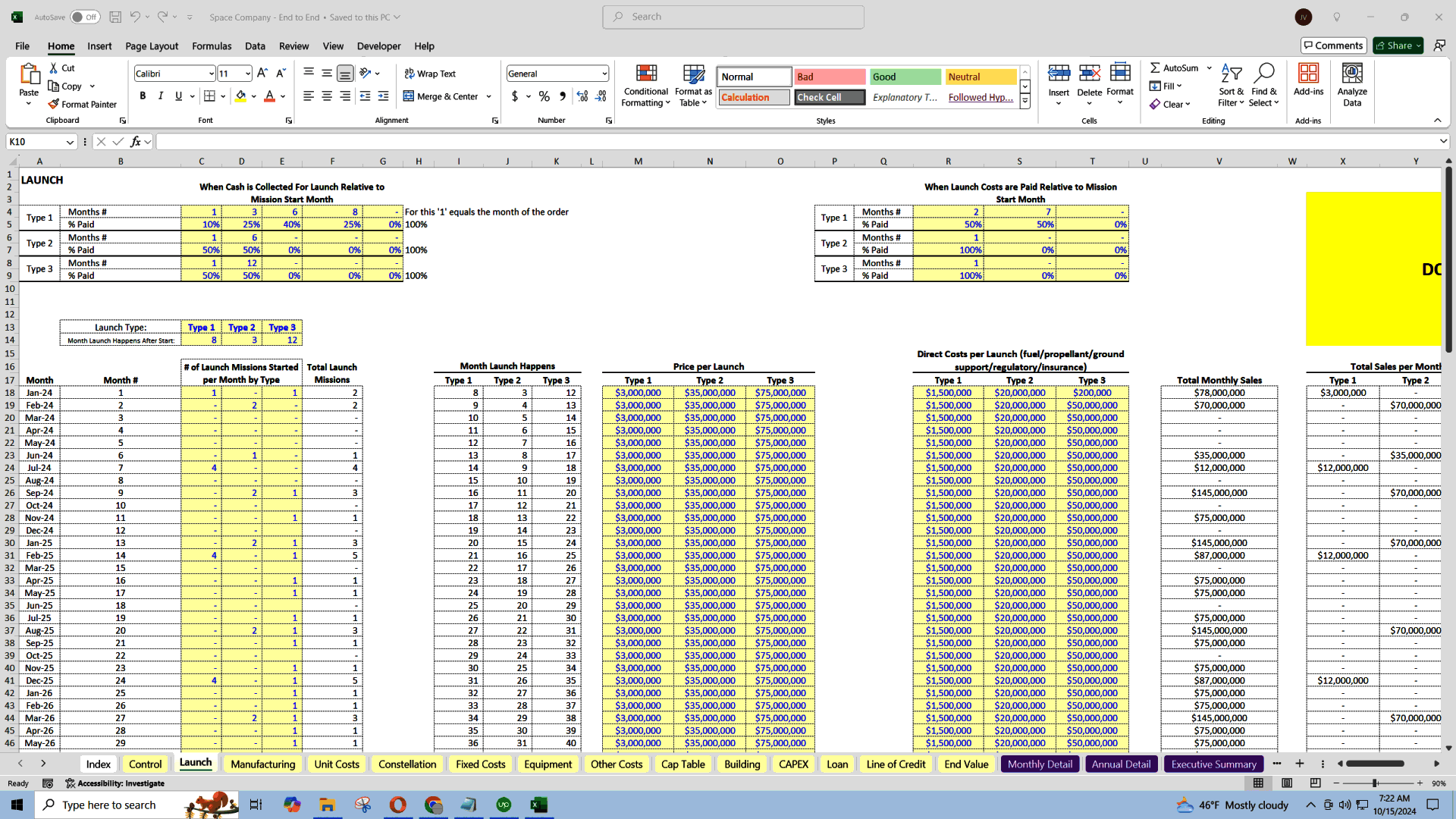Image resolution: width=1456 pixels, height=819 pixels.
Task: Click the Align Left icon
Action: tap(309, 96)
